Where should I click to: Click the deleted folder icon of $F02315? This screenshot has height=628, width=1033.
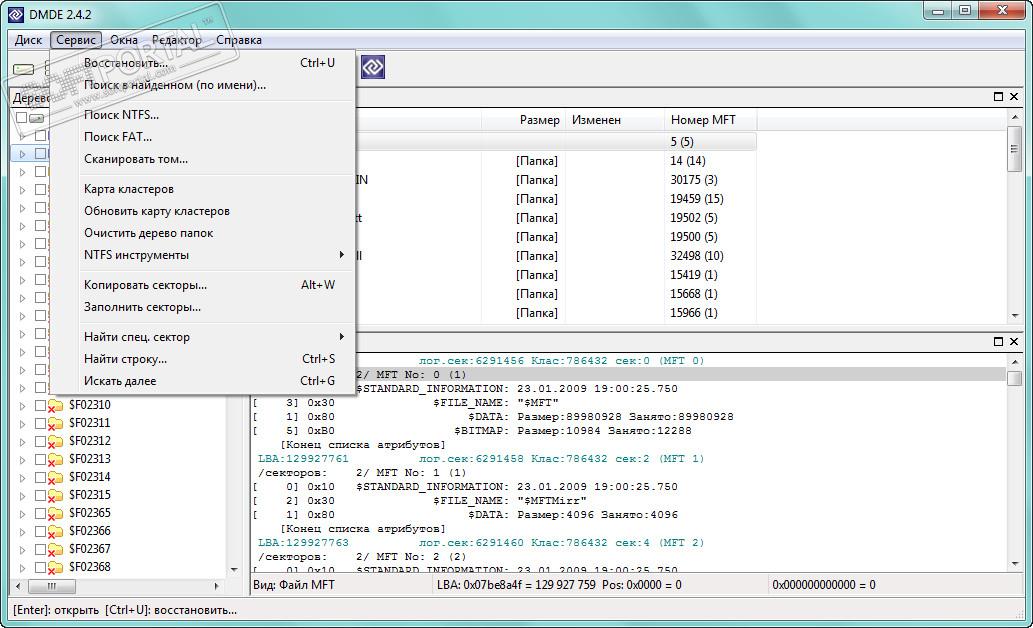(55, 496)
